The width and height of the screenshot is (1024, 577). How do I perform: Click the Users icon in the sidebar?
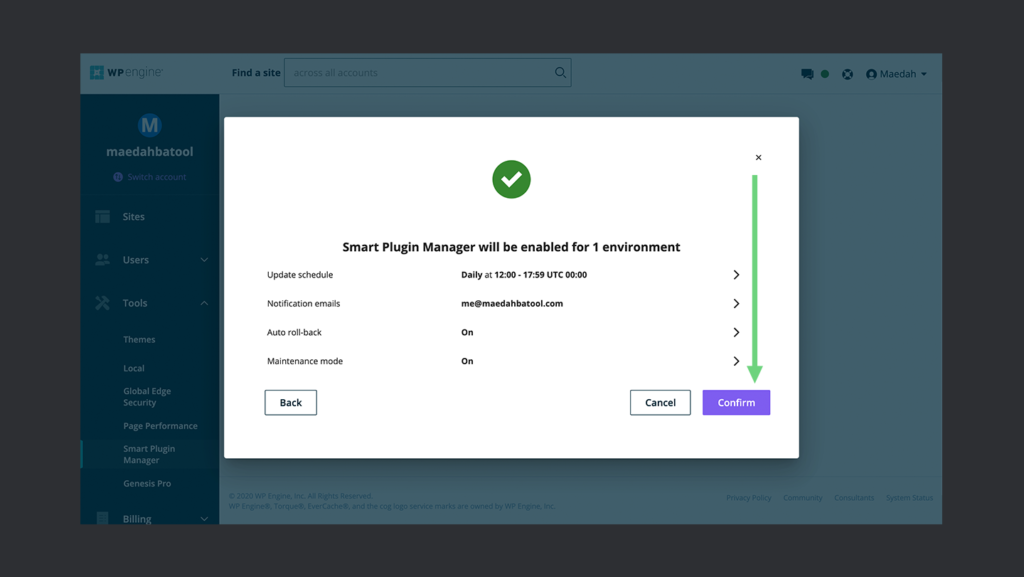coord(103,259)
